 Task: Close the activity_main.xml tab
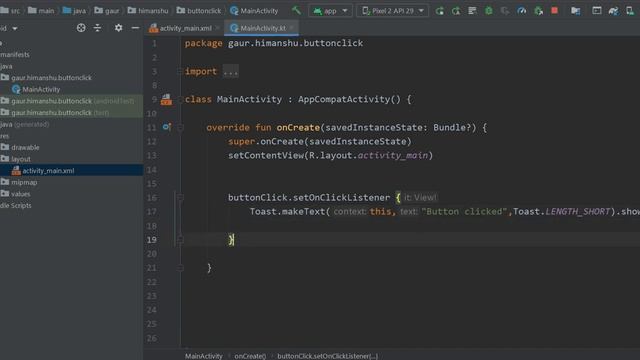[x=218, y=28]
